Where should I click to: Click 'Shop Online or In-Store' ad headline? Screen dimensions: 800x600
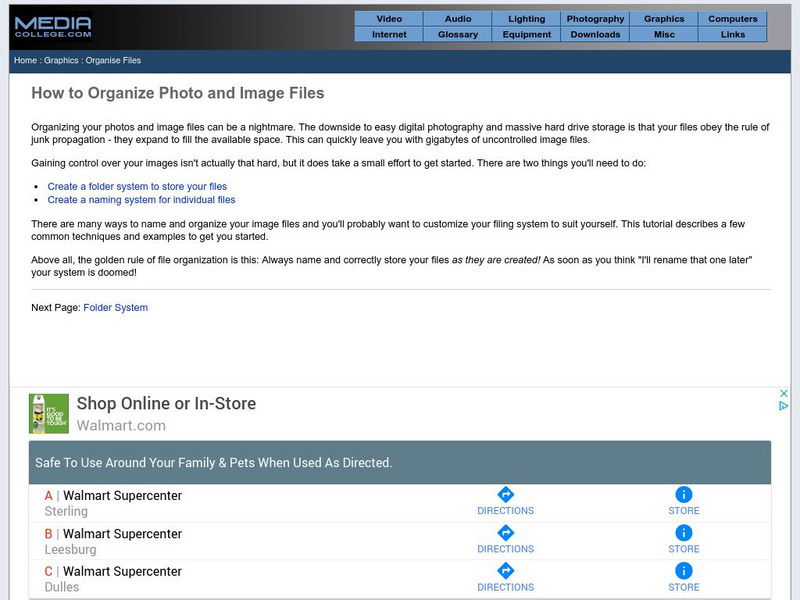(x=166, y=404)
